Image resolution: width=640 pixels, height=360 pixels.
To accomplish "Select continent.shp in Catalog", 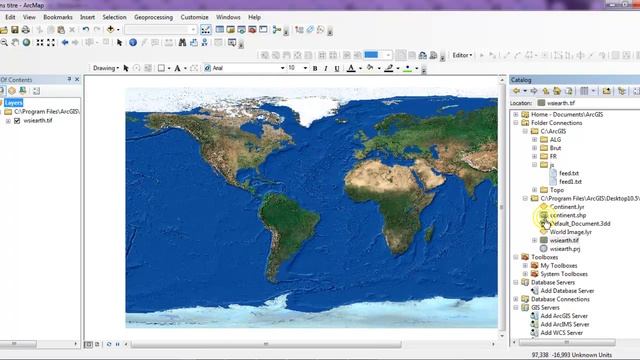I will 568,215.
